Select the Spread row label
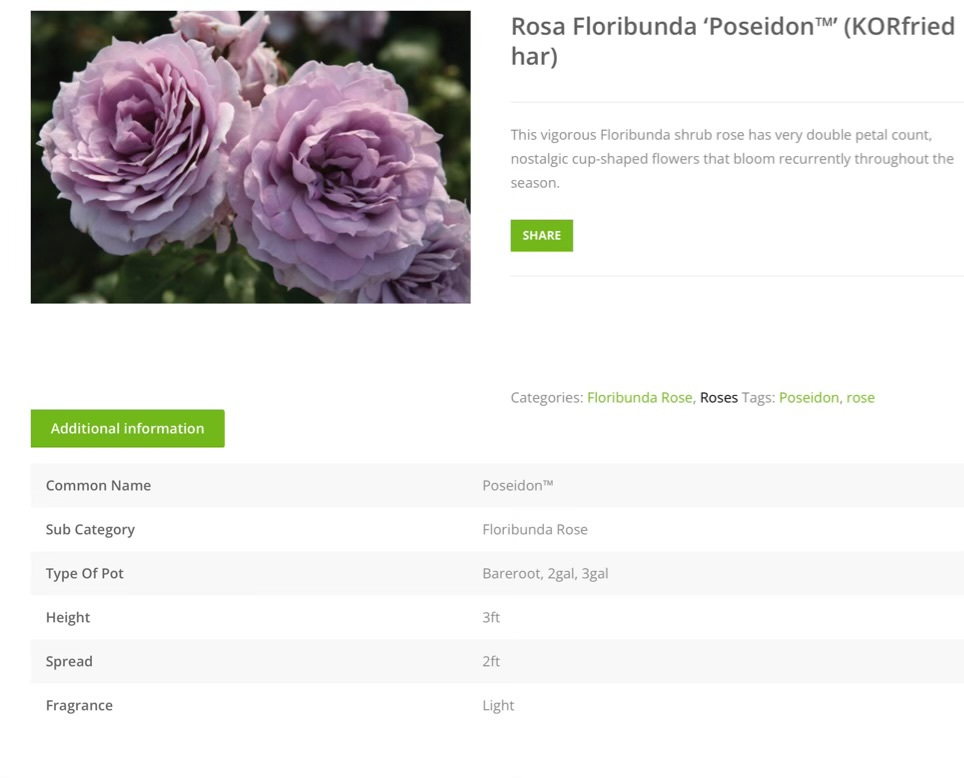 (x=69, y=661)
